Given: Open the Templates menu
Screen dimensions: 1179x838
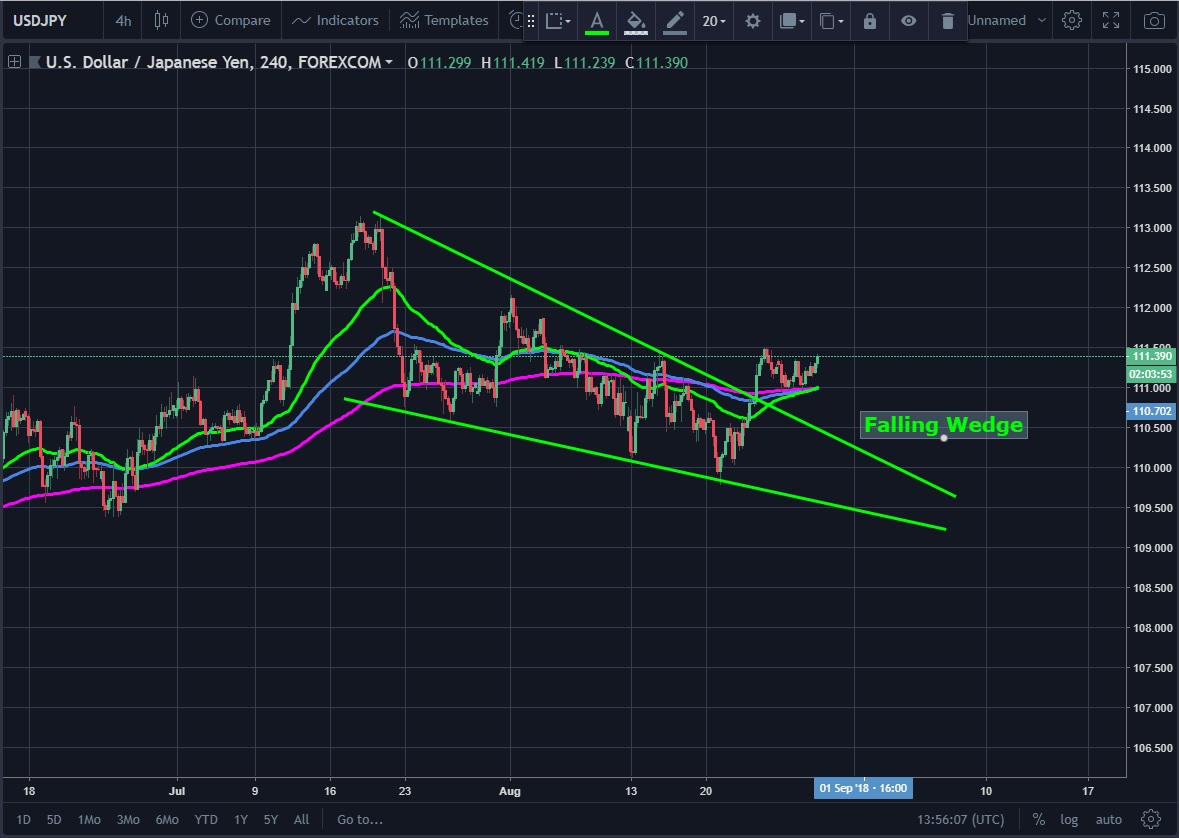Looking at the screenshot, I should coord(444,20).
